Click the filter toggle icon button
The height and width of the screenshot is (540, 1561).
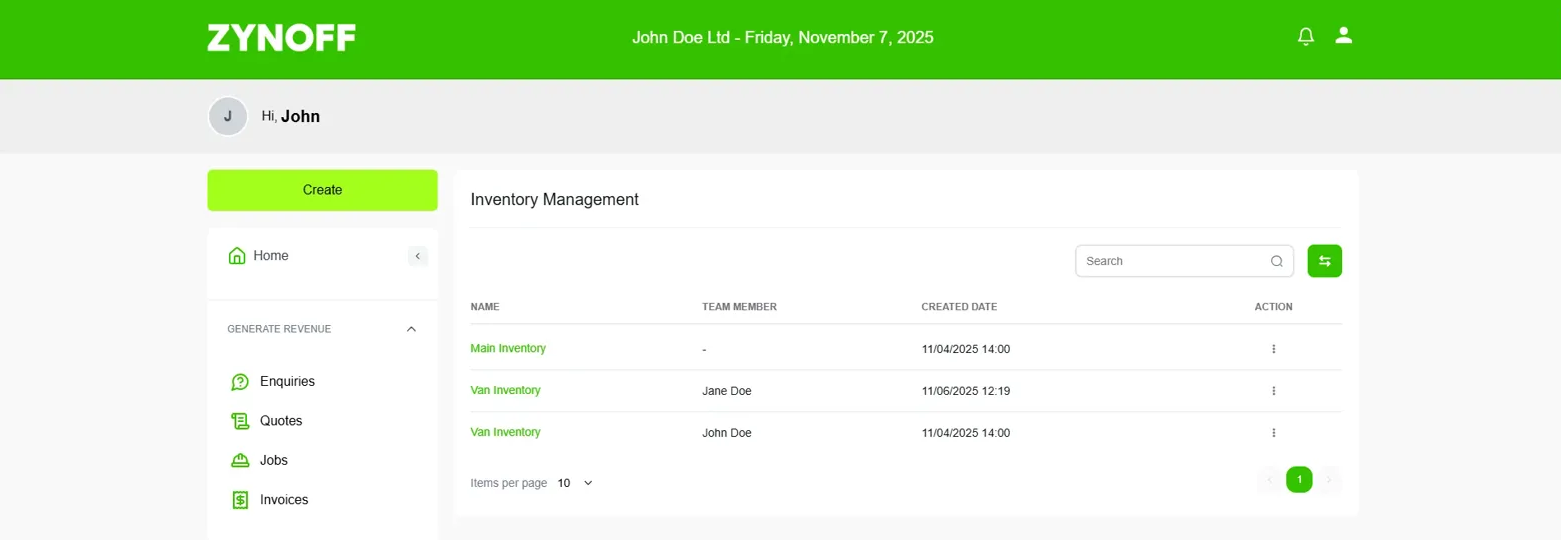1325,261
